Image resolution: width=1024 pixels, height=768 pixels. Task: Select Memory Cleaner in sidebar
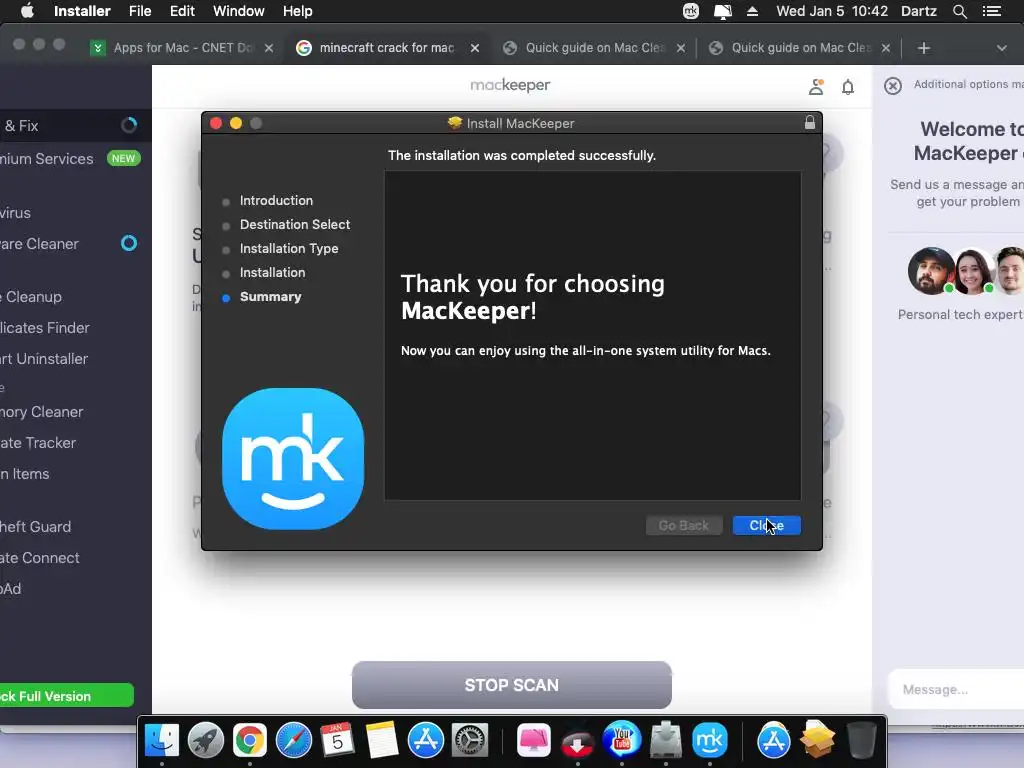pos(75,412)
